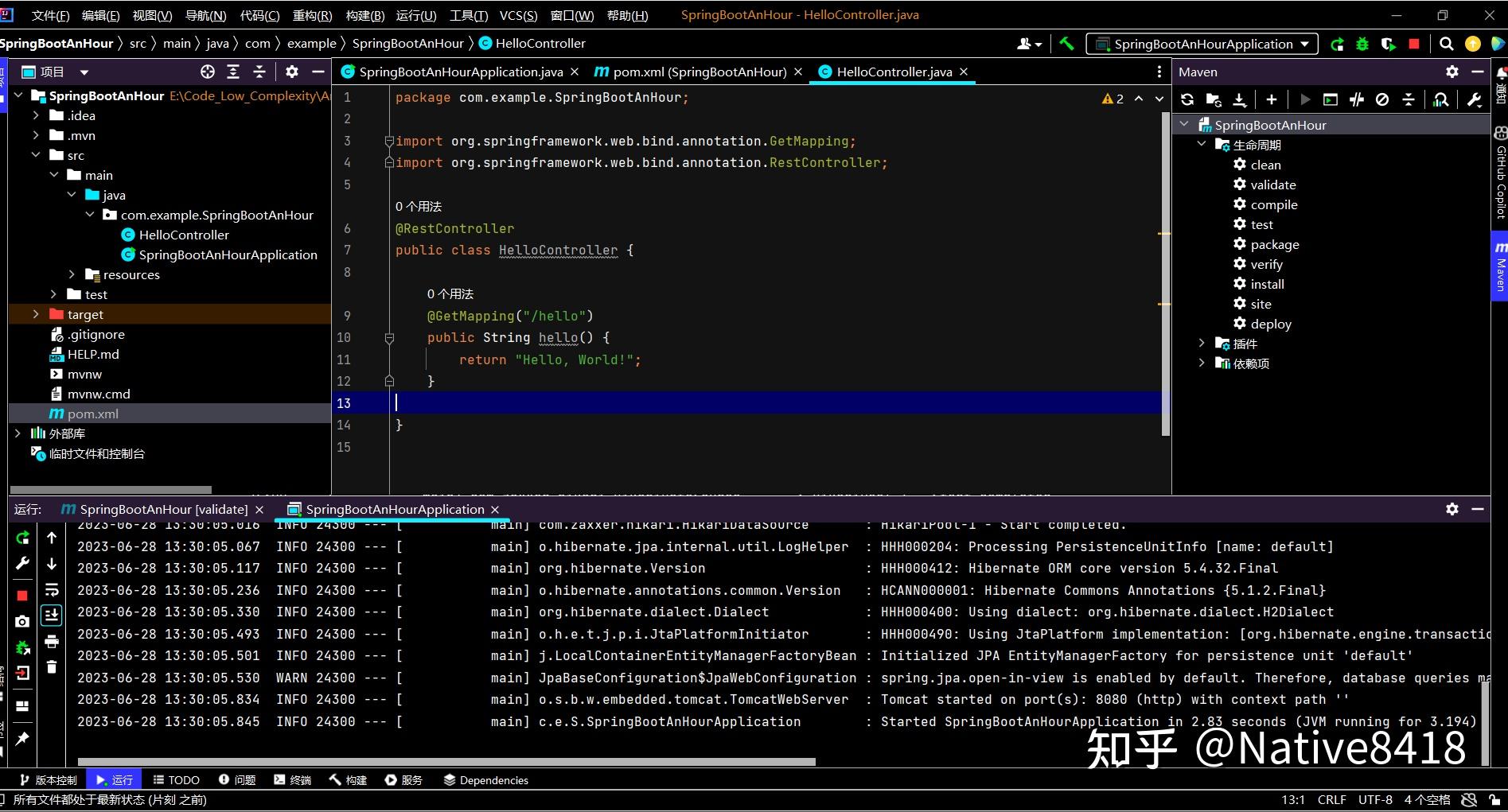Rerun SpringBootAnHourApplication from top toolbar
This screenshot has height=812, width=1508.
click(x=1337, y=44)
